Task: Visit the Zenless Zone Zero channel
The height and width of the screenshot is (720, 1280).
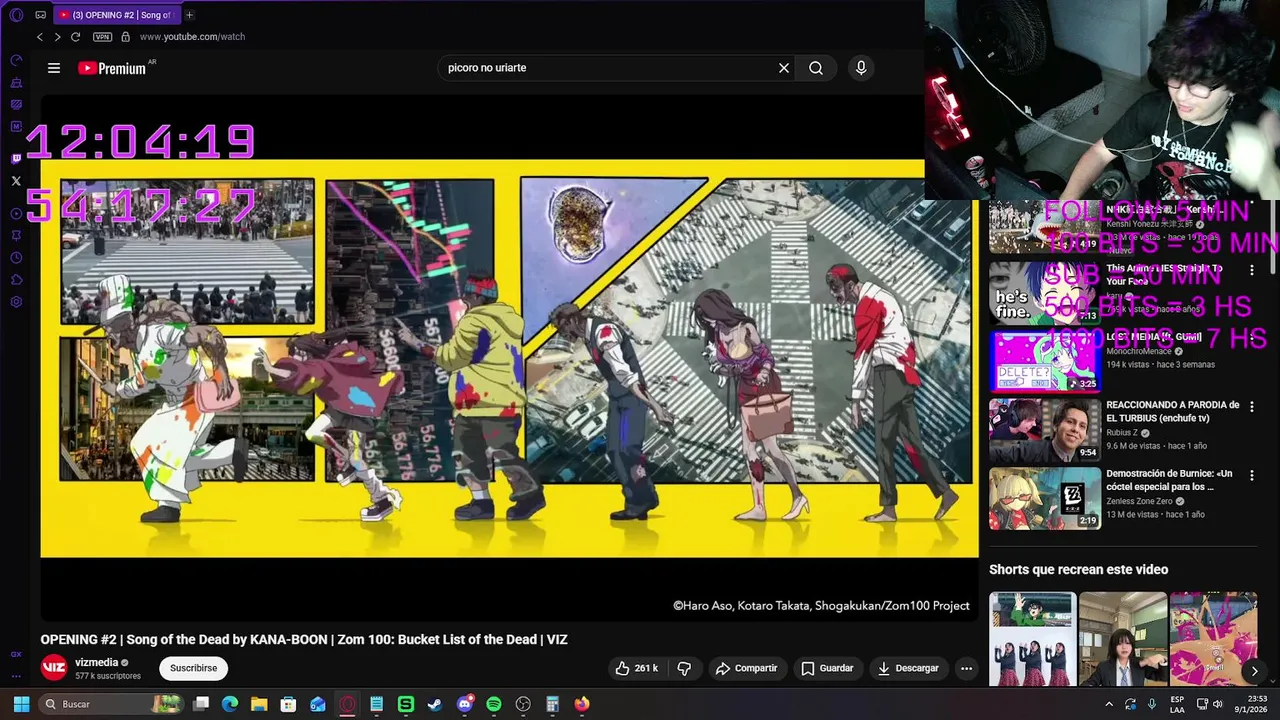Action: 1139,501
